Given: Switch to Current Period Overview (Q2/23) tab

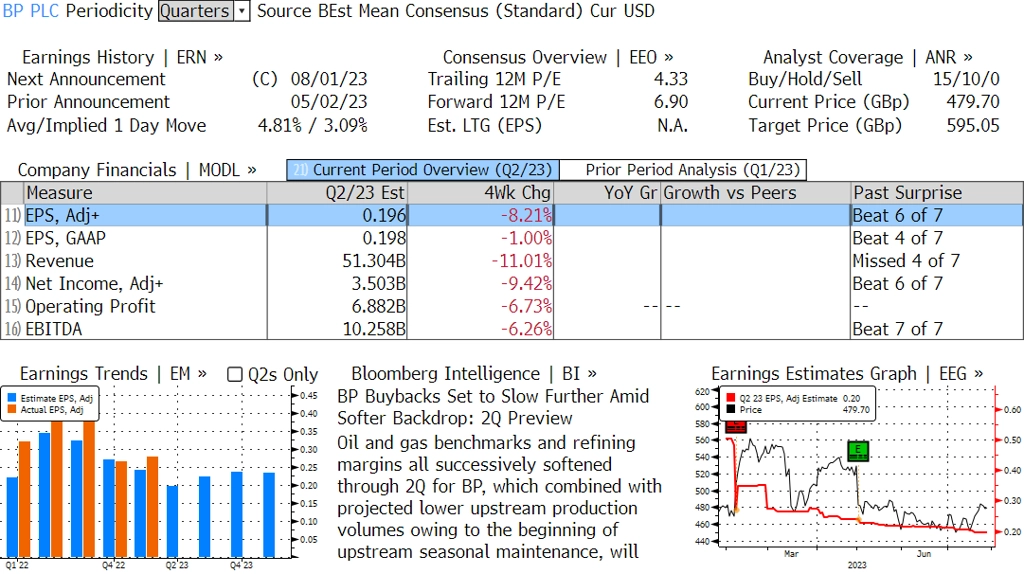Looking at the screenshot, I should coord(423,170).
